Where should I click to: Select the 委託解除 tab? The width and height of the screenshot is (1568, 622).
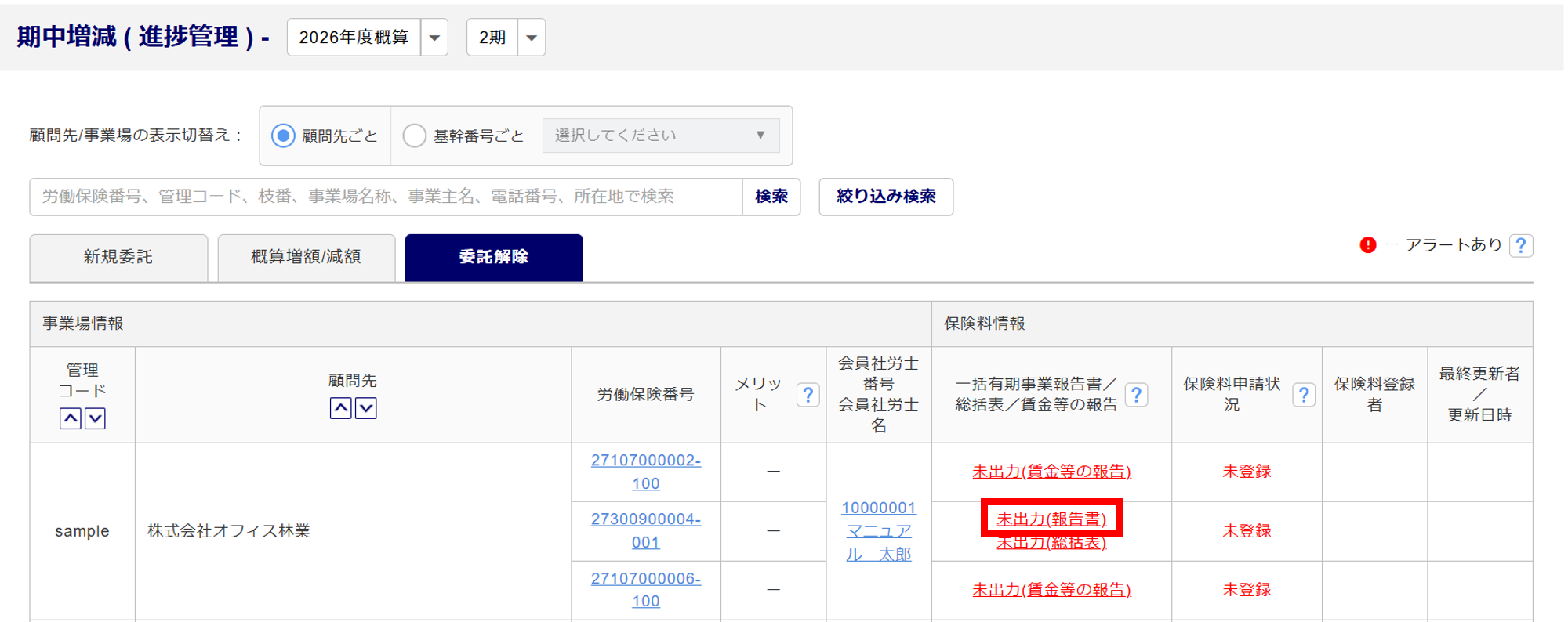point(494,257)
